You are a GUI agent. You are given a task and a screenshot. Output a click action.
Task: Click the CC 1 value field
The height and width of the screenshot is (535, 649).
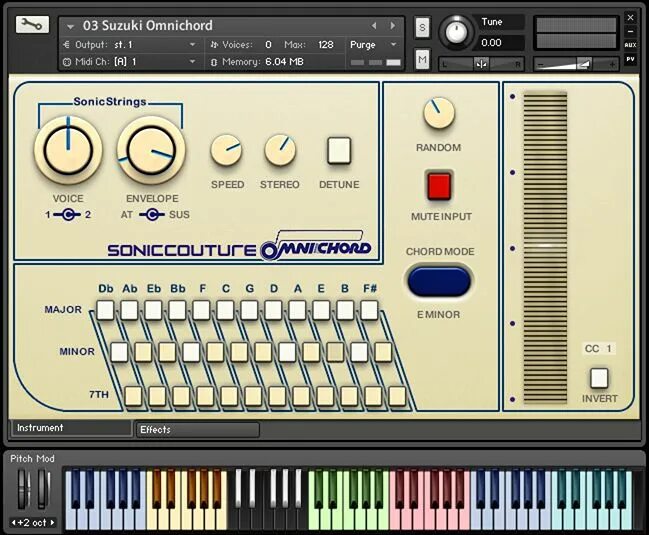click(x=599, y=349)
